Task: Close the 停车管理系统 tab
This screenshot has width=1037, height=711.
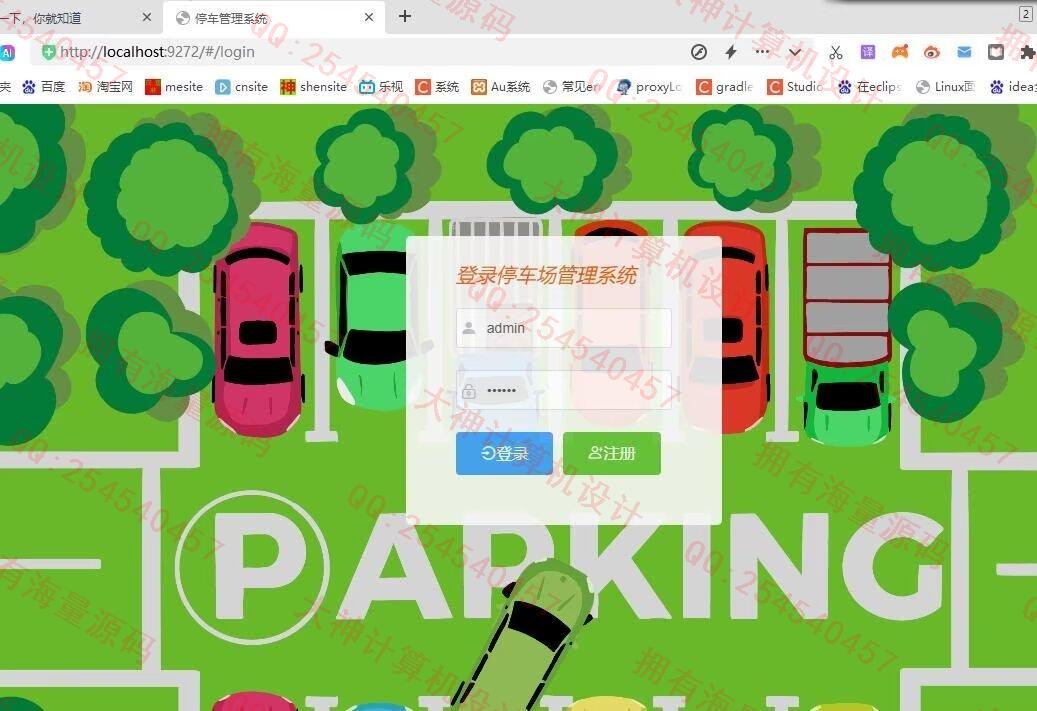Action: [x=369, y=17]
